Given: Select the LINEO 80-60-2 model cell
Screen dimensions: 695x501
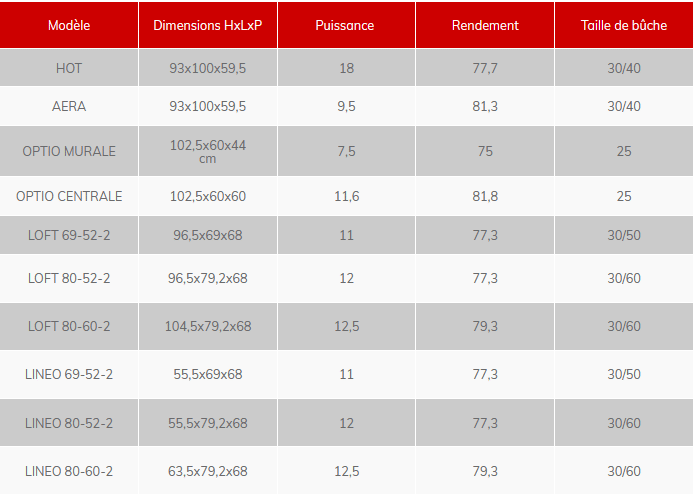Looking at the screenshot, I should point(69,471).
